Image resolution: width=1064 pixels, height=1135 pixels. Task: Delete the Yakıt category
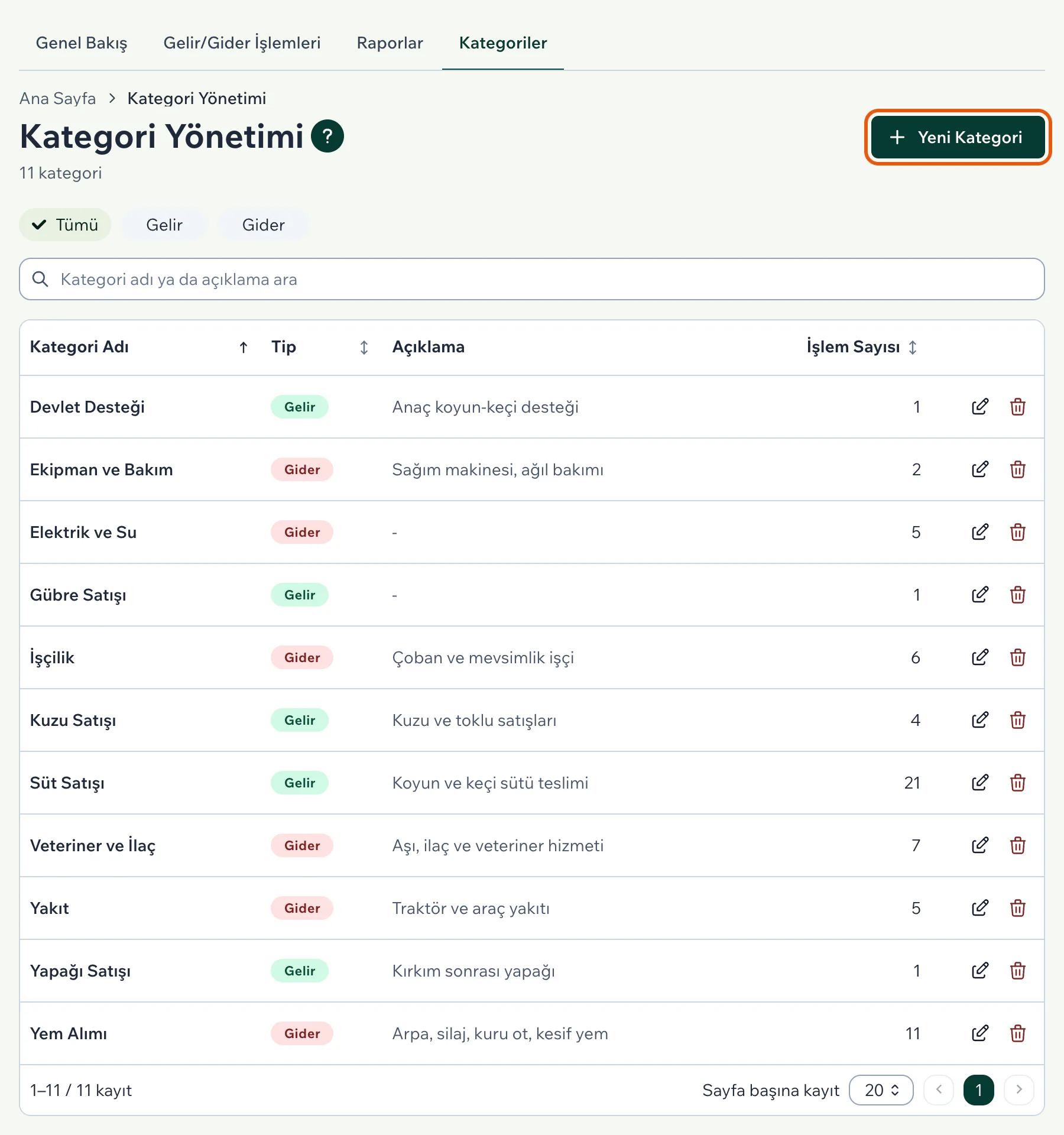point(1017,908)
